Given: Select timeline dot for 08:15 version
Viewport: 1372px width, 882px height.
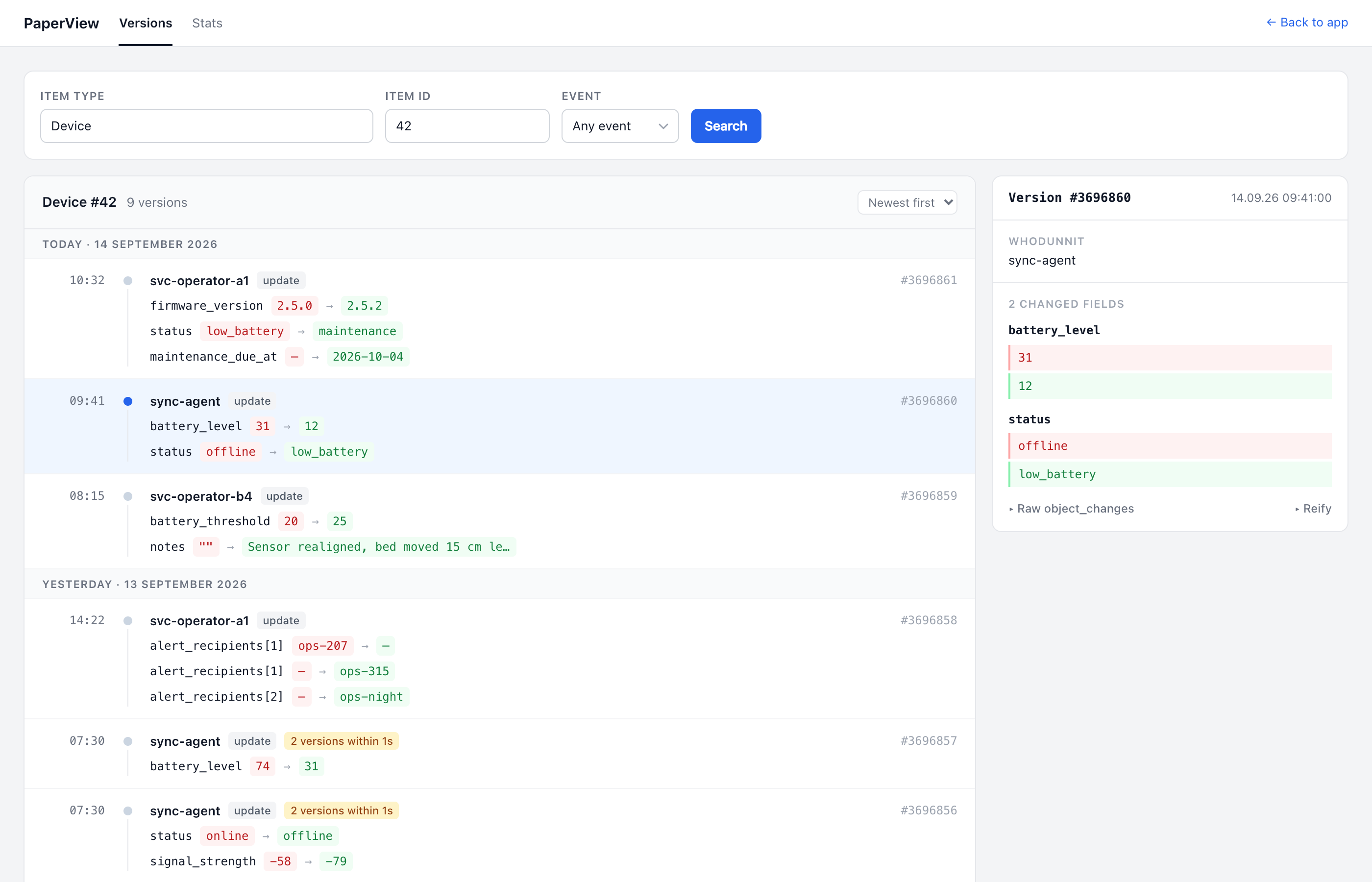Looking at the screenshot, I should tap(128, 496).
